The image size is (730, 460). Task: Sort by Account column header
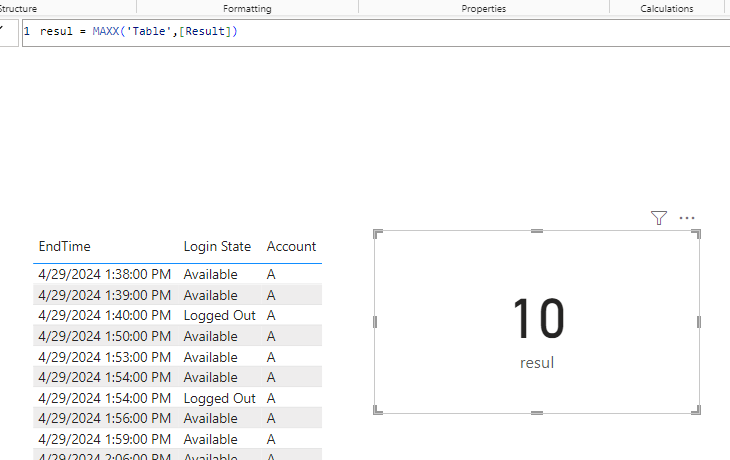(291, 246)
